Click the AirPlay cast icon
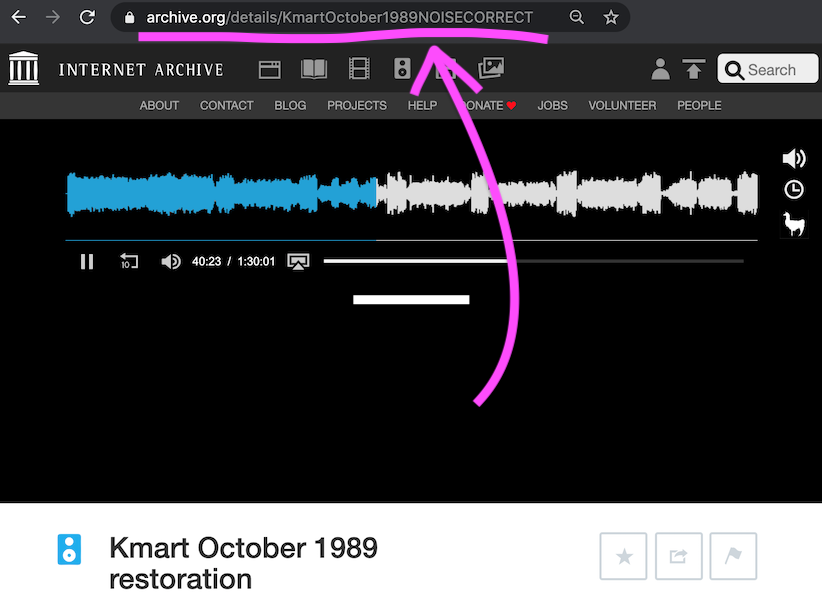 point(298,261)
